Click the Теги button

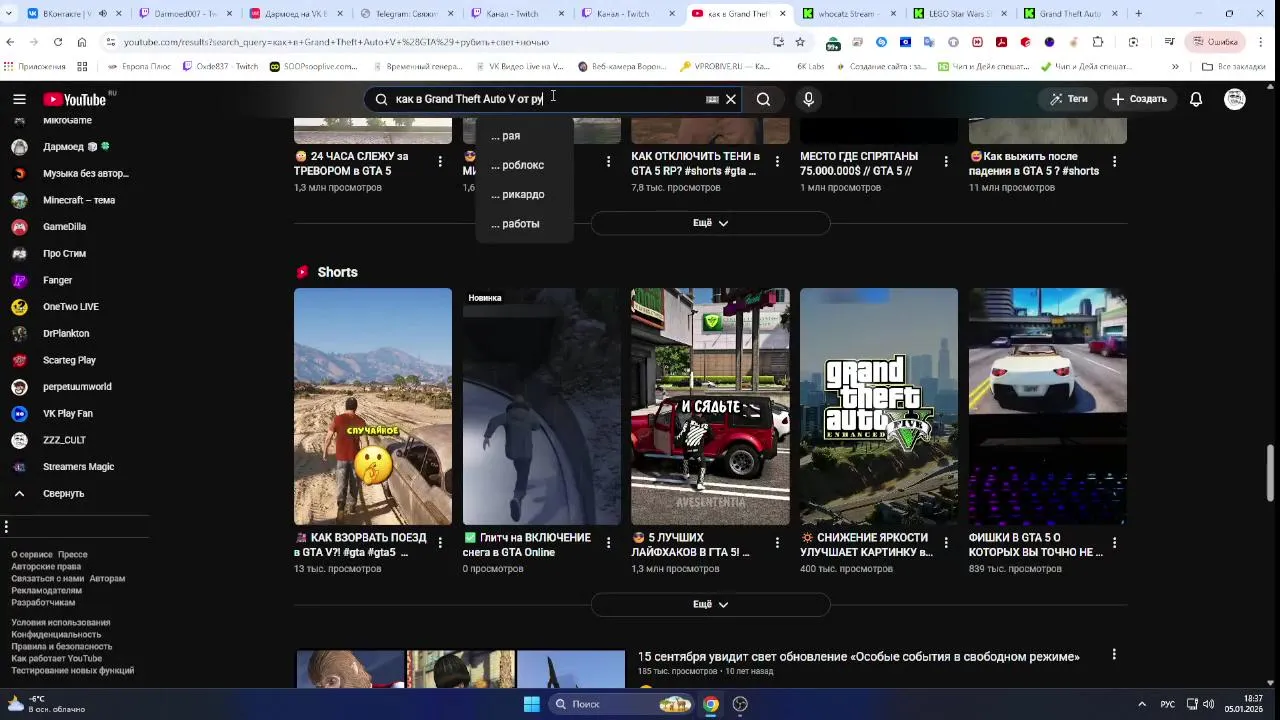pos(1069,99)
